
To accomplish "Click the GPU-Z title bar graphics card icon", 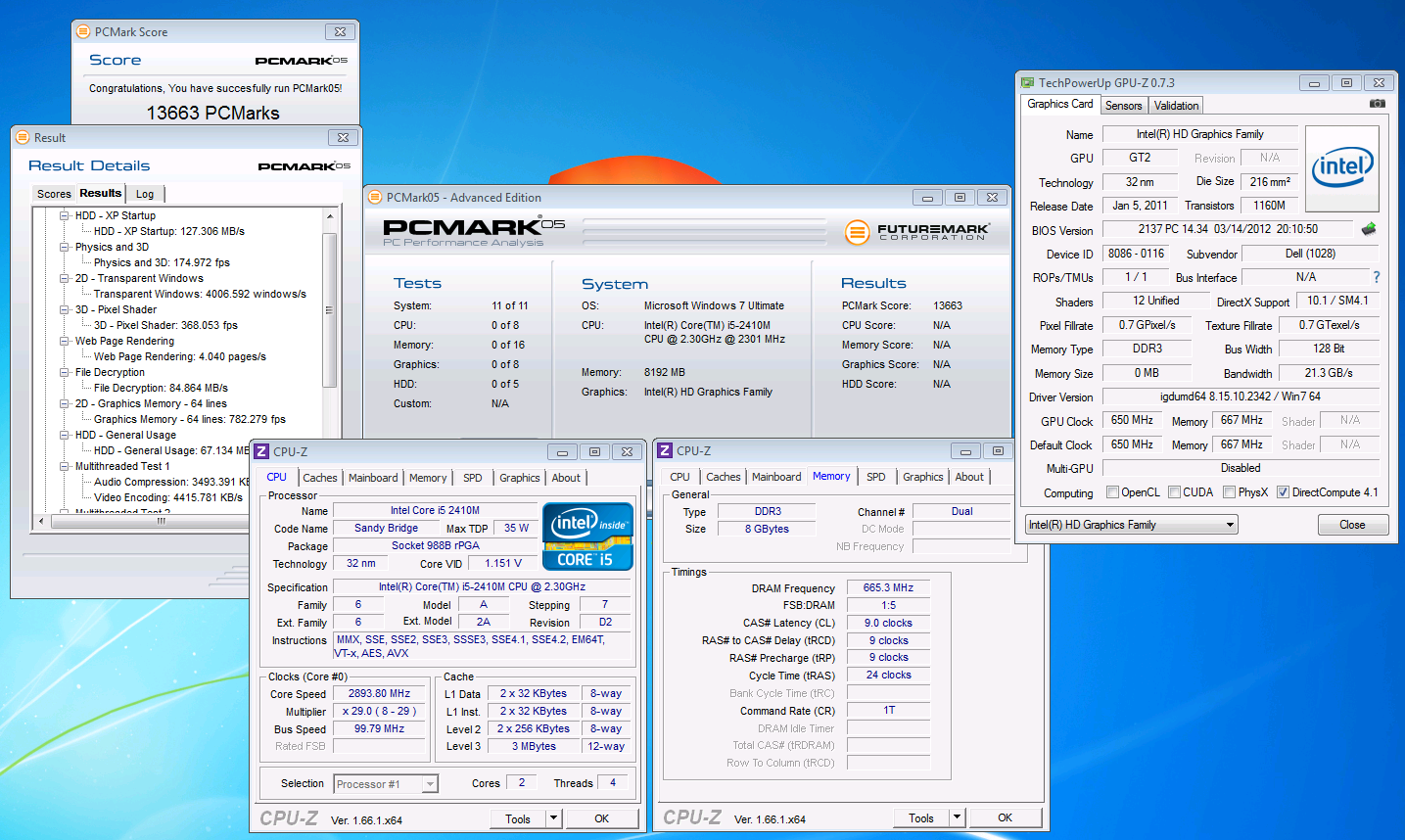I will click(1027, 83).
